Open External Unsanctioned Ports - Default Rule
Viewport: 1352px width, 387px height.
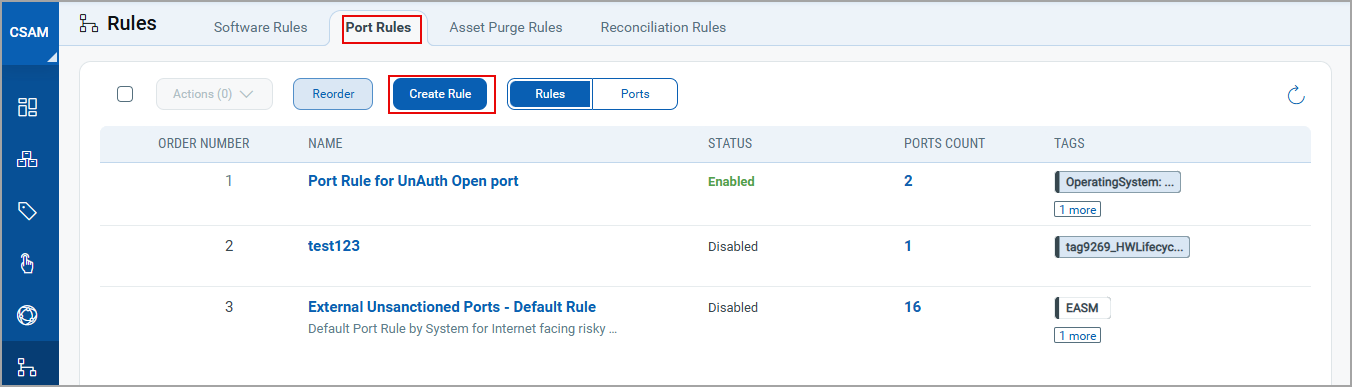[452, 307]
